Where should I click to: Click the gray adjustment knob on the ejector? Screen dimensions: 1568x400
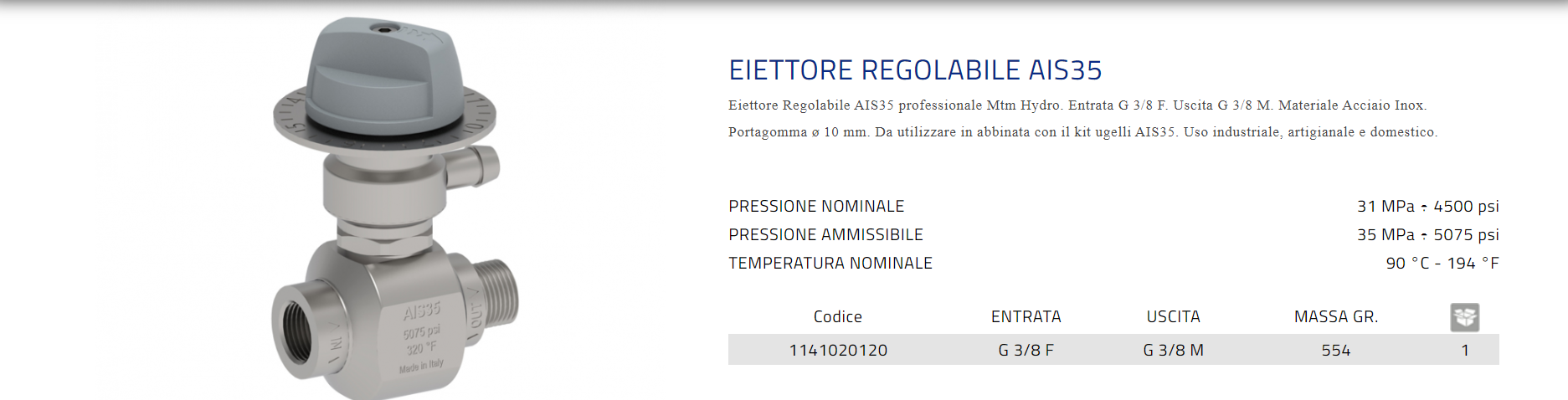383,69
